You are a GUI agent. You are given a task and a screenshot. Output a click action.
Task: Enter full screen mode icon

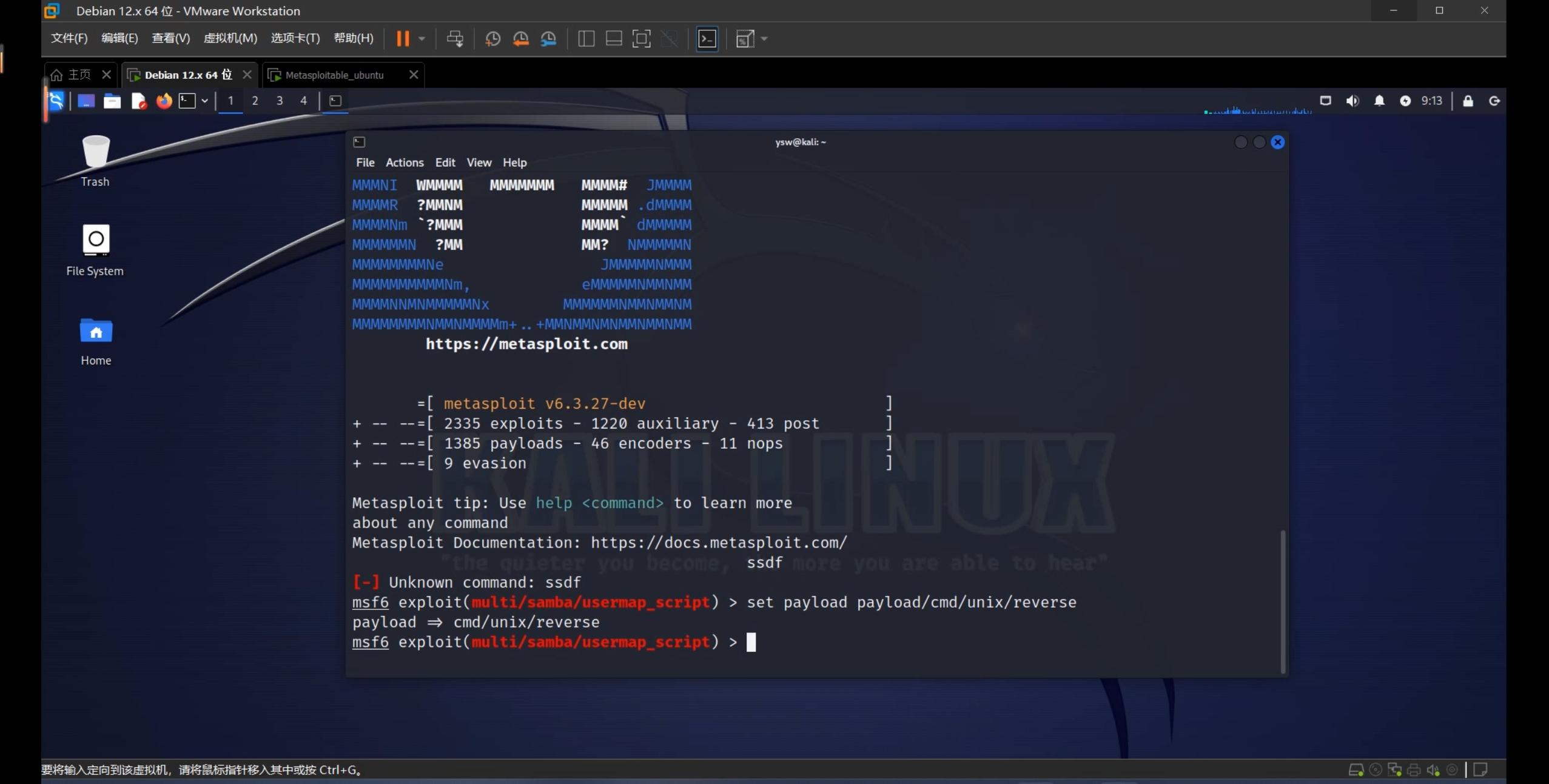[x=641, y=39]
